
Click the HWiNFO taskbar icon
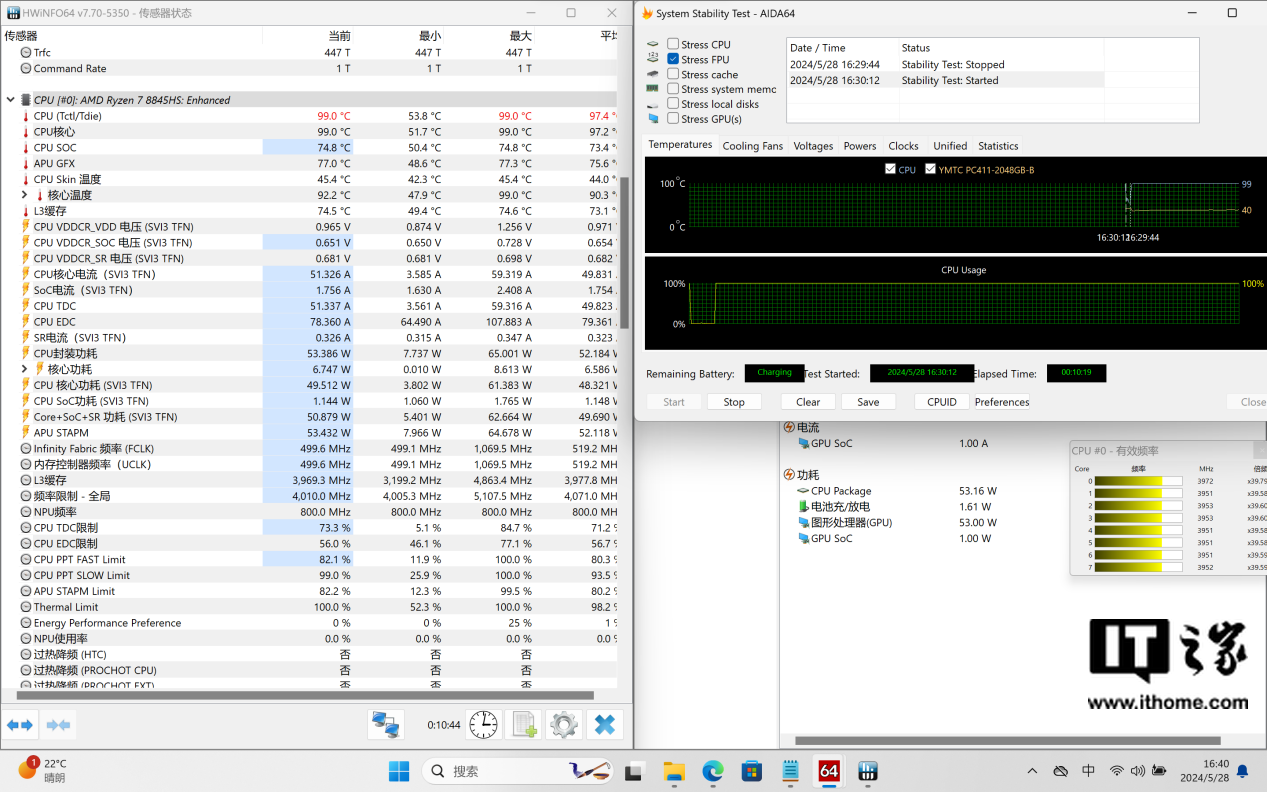[868, 771]
